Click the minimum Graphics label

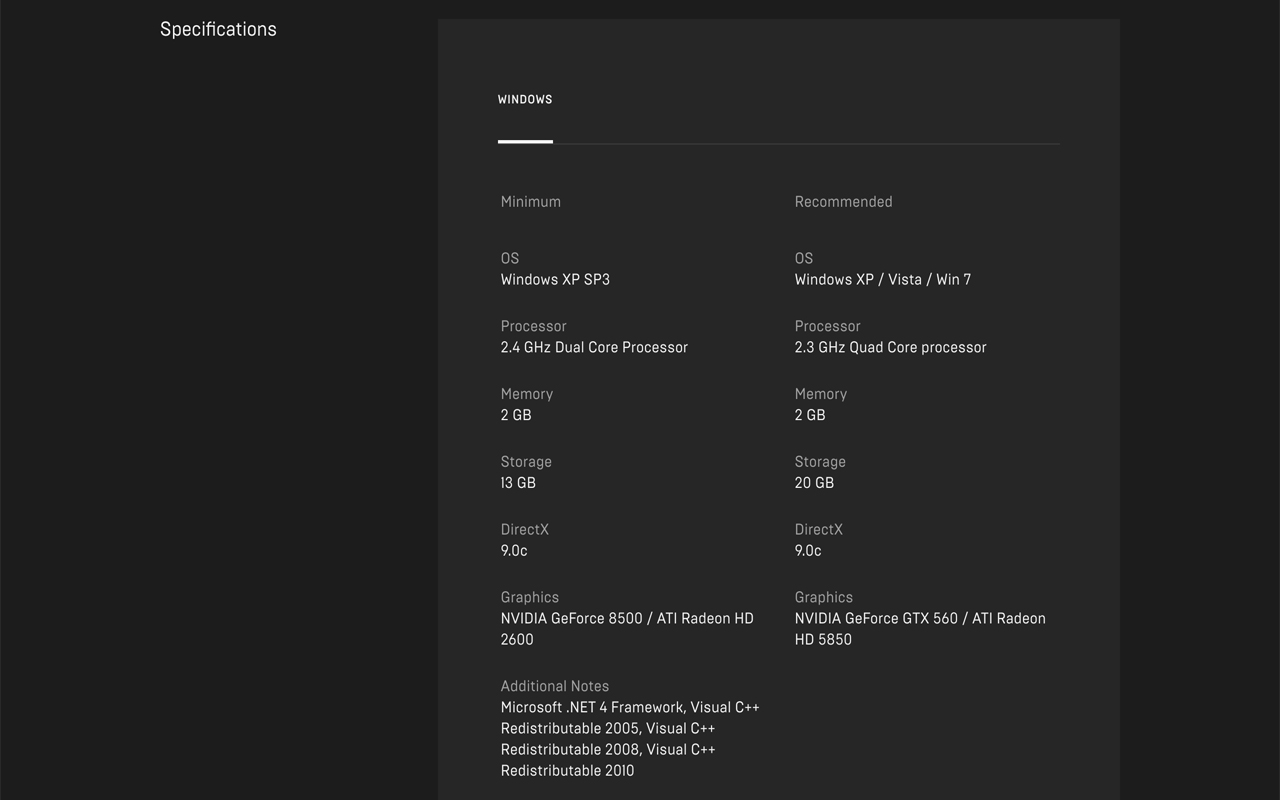529,598
